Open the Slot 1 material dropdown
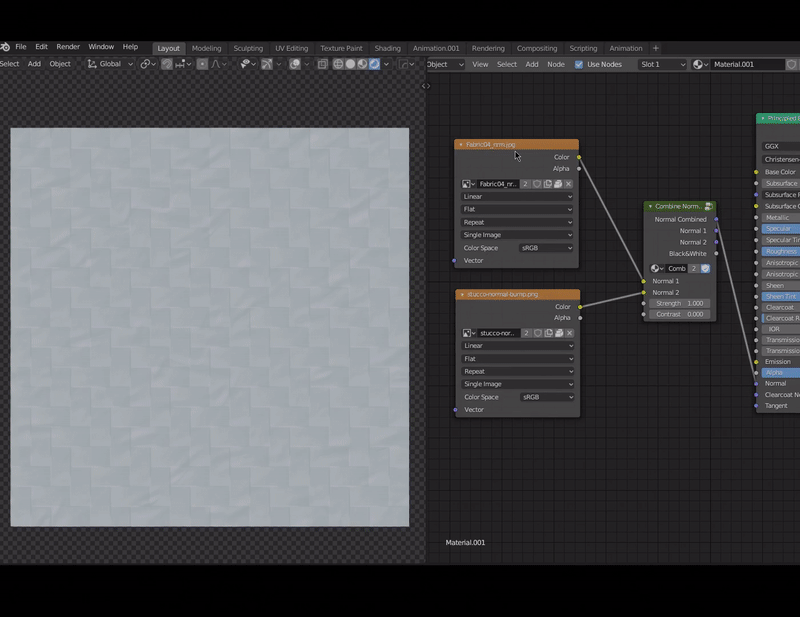 click(662, 65)
